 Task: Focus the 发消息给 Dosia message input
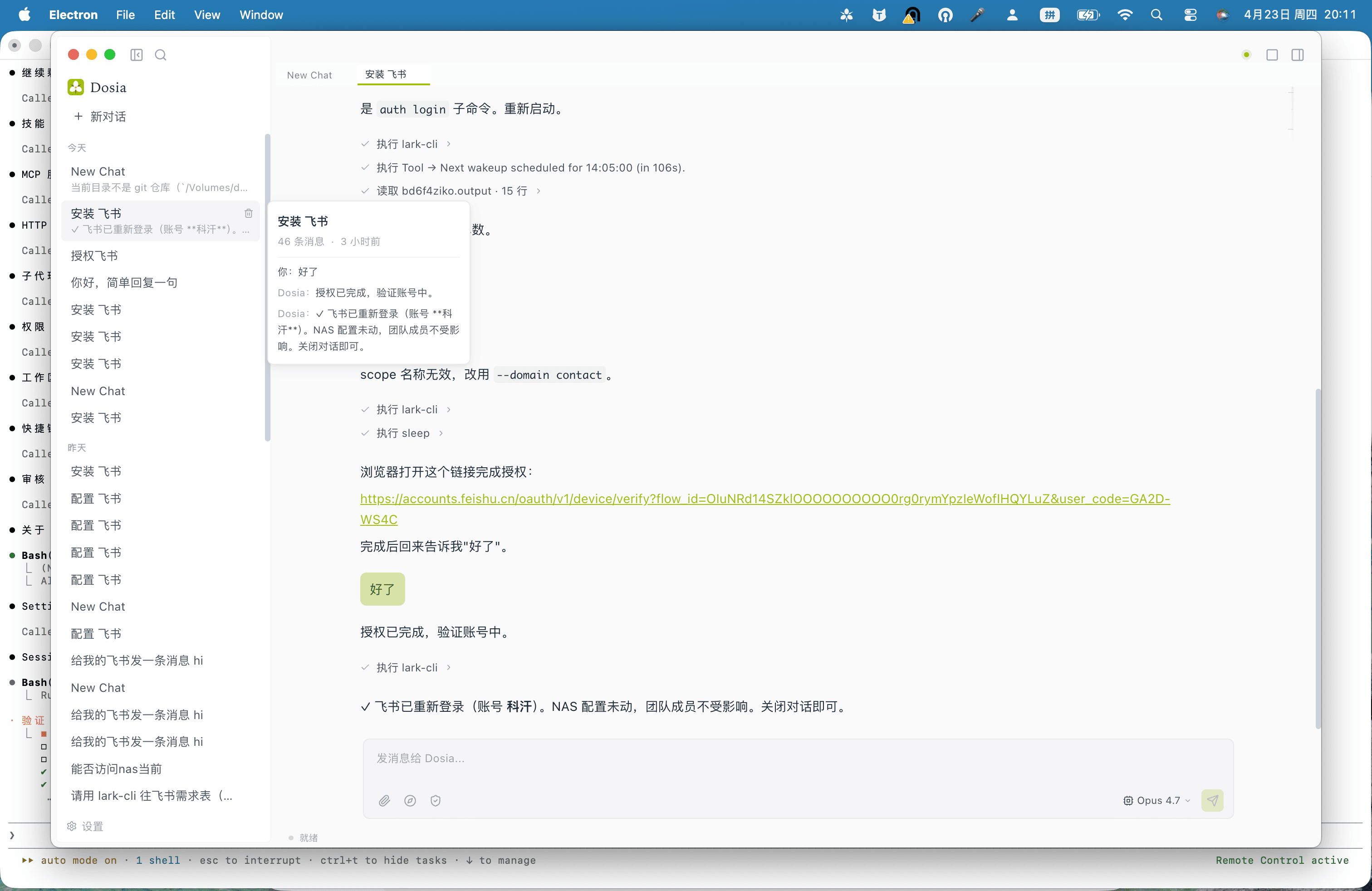click(x=798, y=759)
